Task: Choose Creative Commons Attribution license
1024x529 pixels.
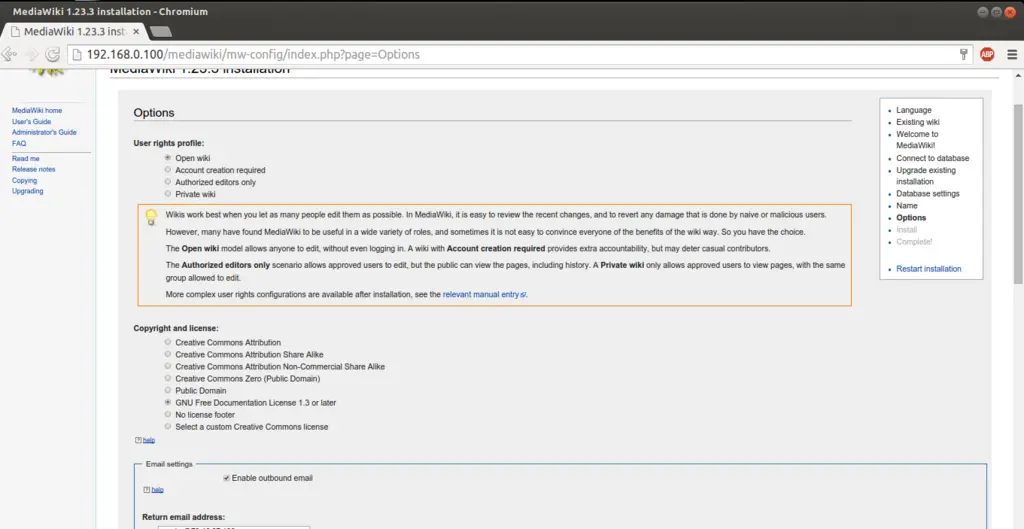Action: [168, 342]
